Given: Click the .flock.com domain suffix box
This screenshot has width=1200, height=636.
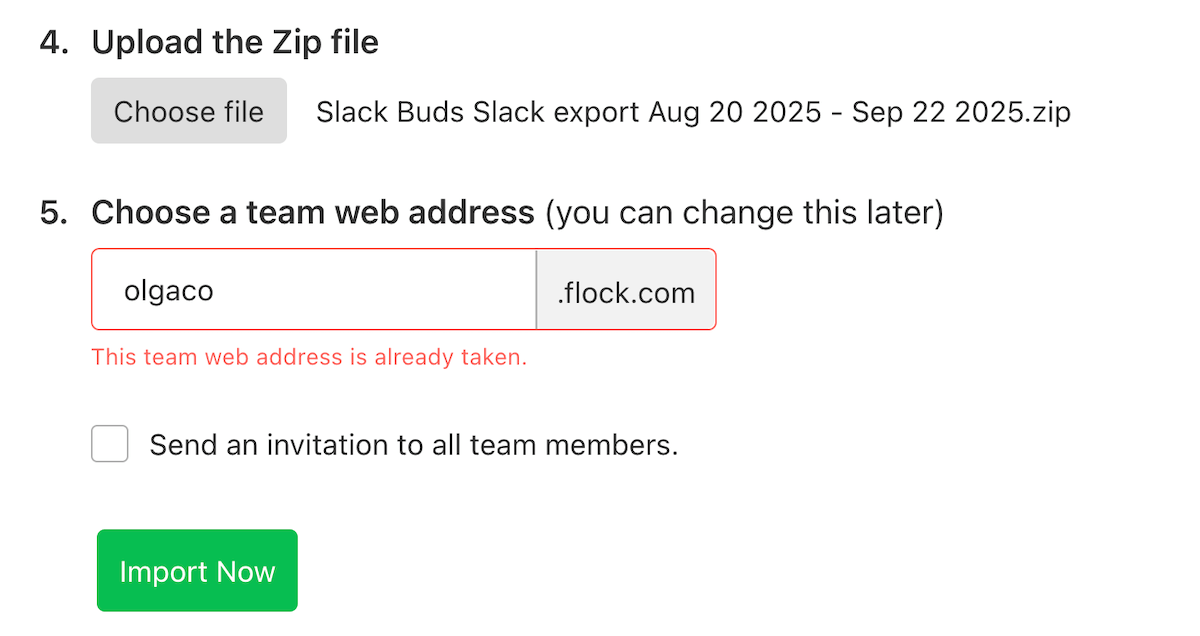Looking at the screenshot, I should tap(626, 290).
